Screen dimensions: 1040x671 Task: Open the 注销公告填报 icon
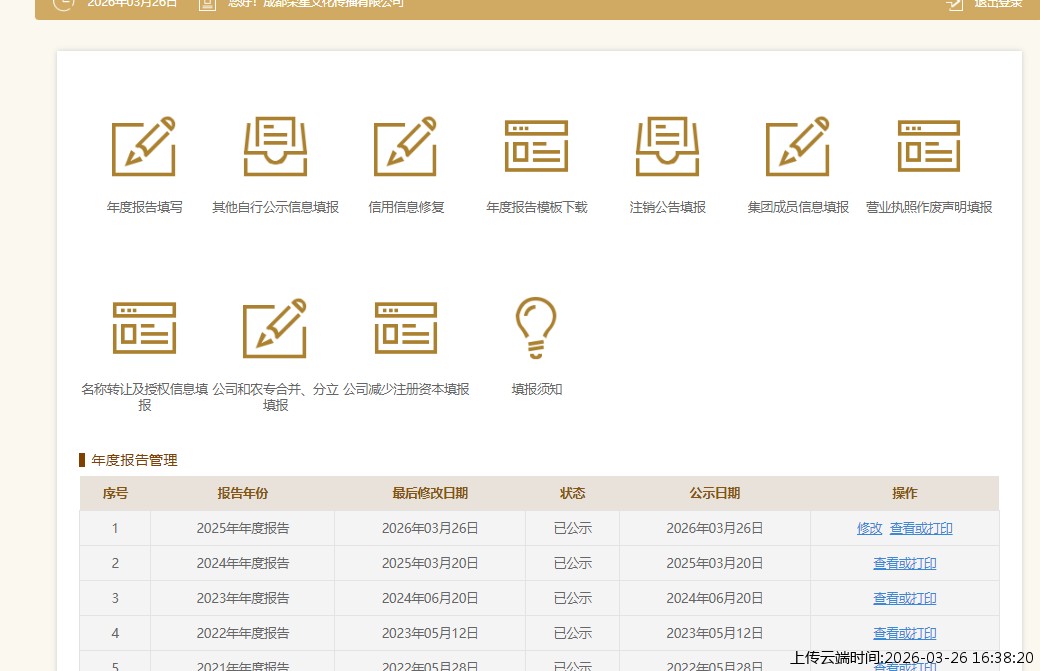click(667, 147)
